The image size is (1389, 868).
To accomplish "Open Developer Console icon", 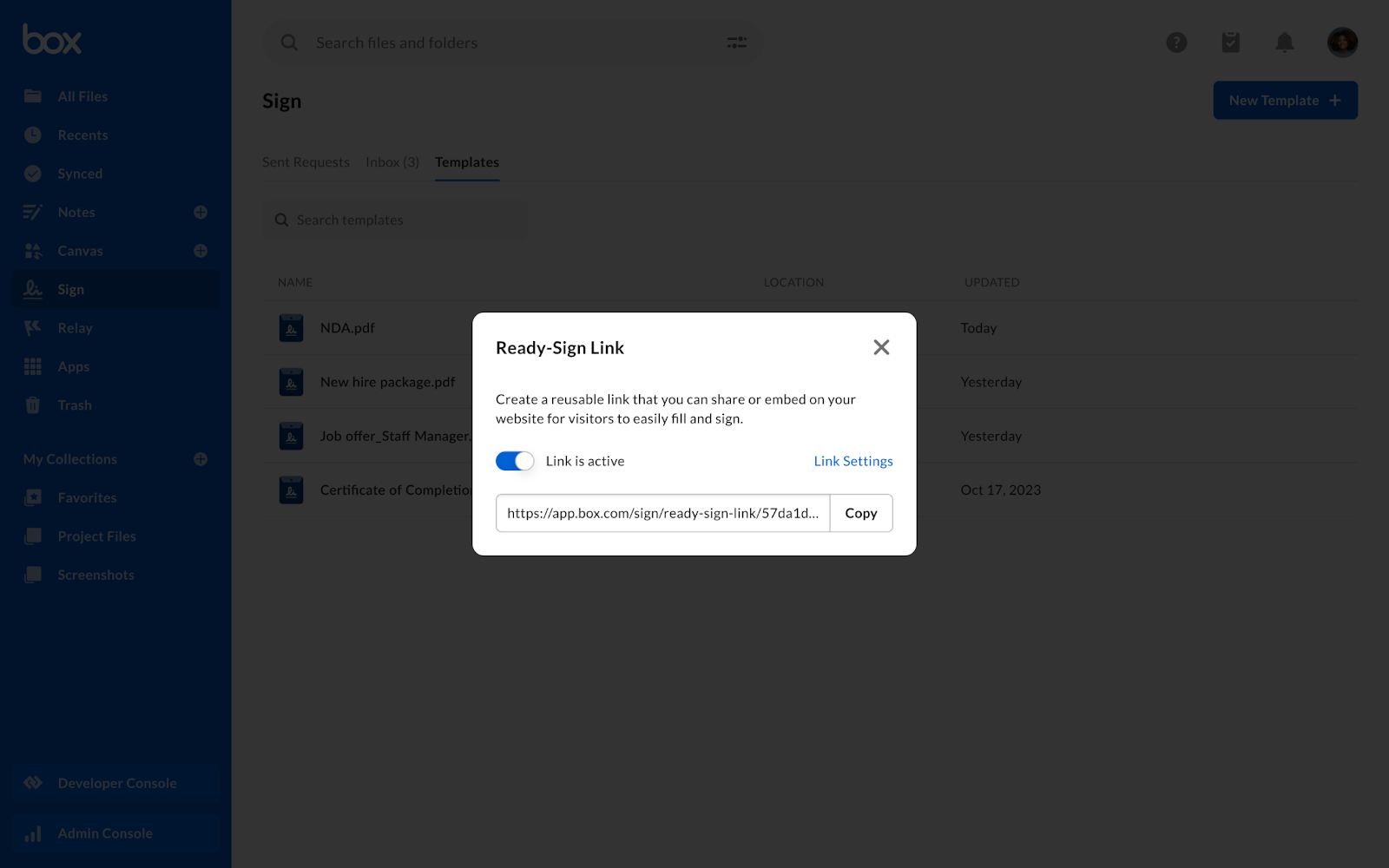I will [33, 783].
